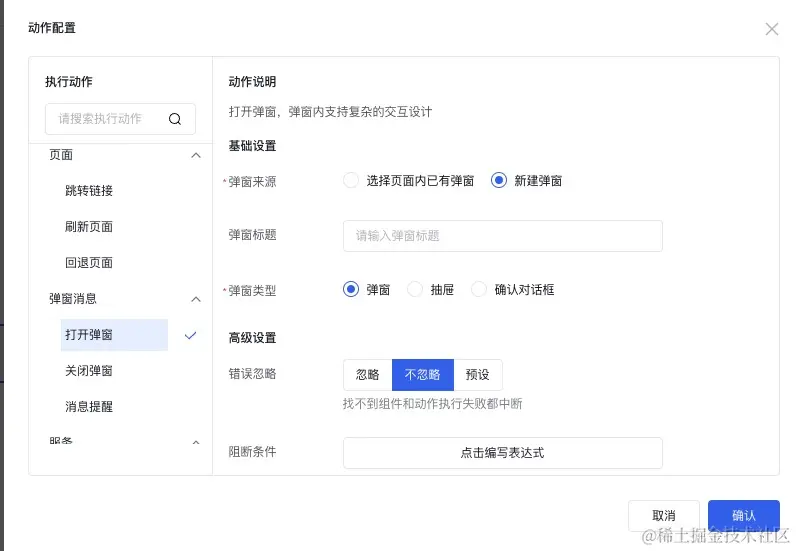
Task: Click the 基础设置 section heading
Action: pyautogui.click(x=252, y=146)
